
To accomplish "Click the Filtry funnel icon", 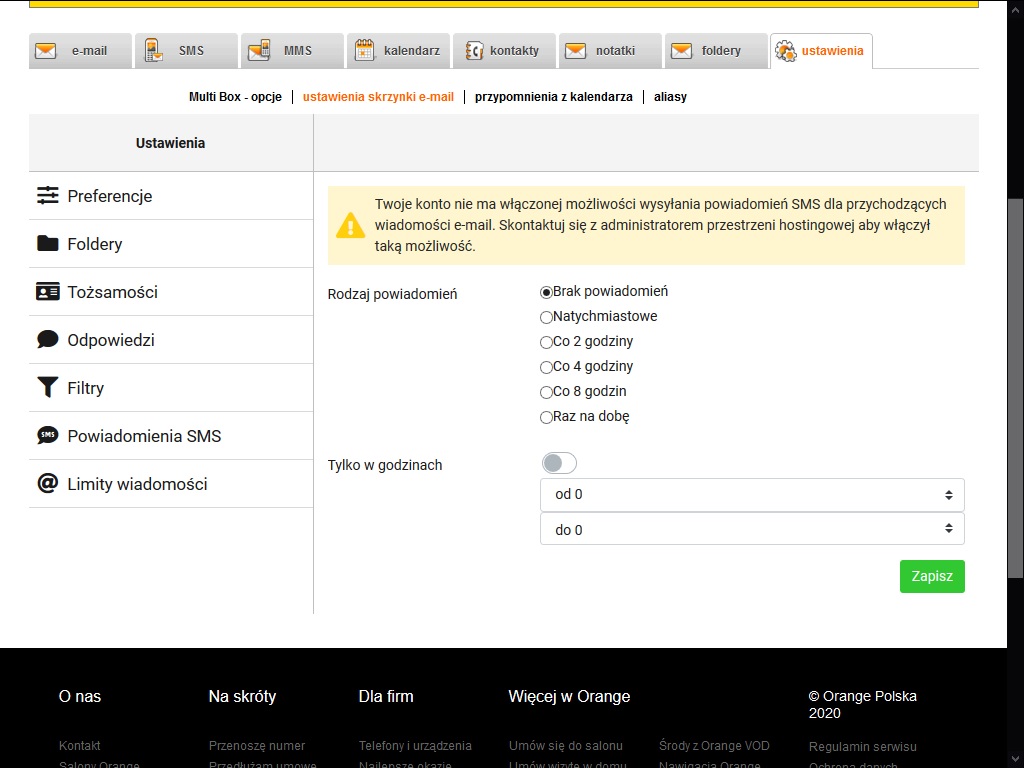I will click(x=47, y=388).
